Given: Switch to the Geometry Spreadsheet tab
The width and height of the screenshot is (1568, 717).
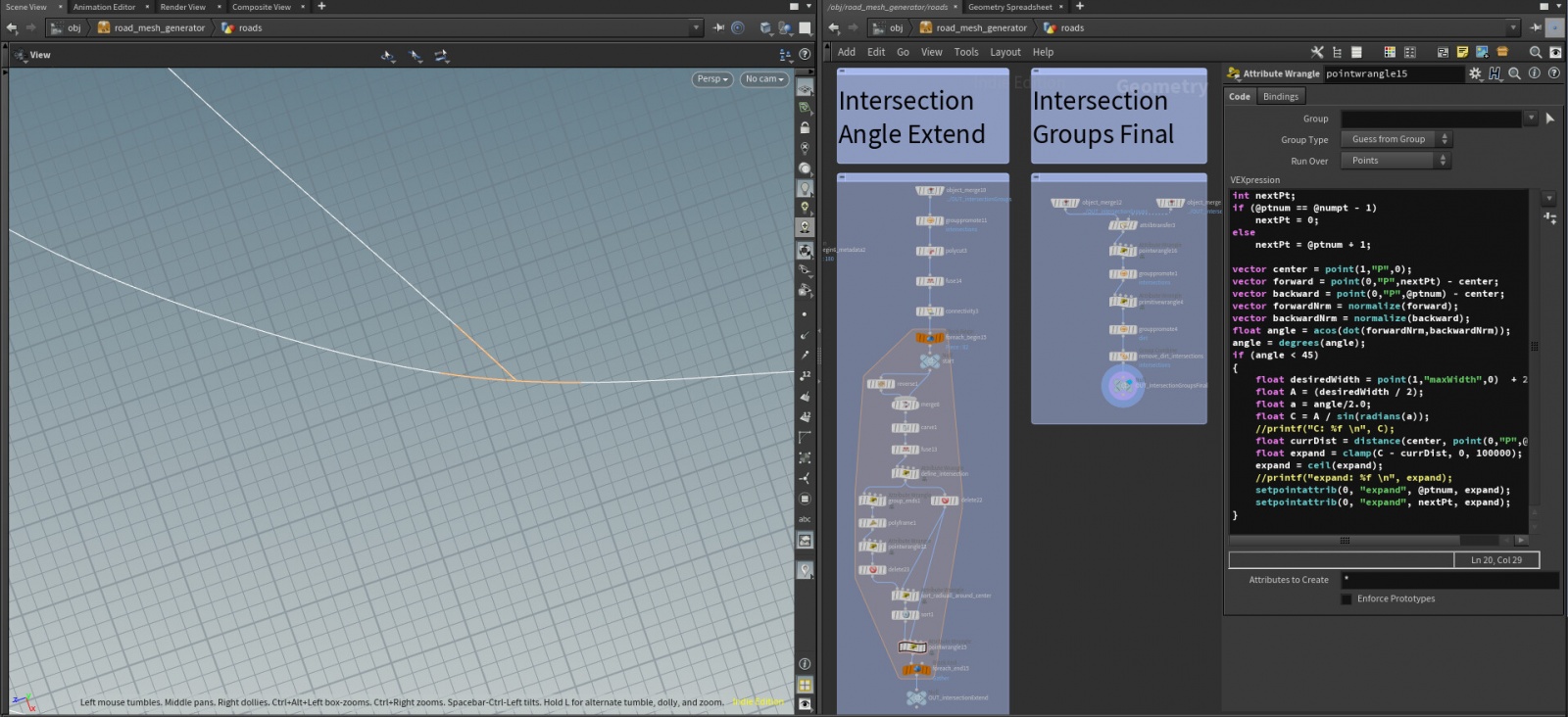Looking at the screenshot, I should [x=1010, y=7].
